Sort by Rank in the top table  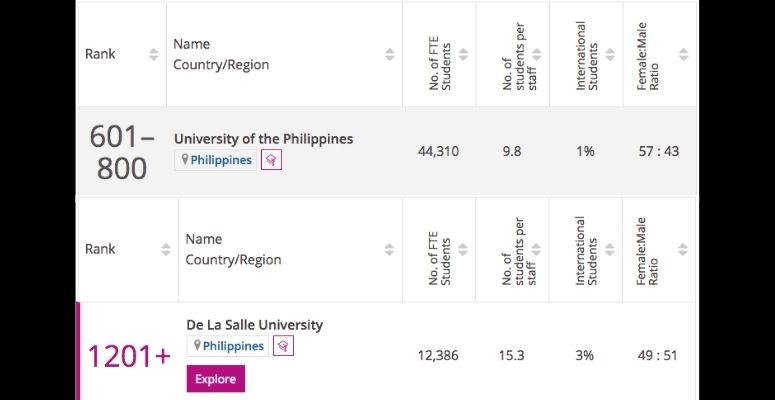153,55
